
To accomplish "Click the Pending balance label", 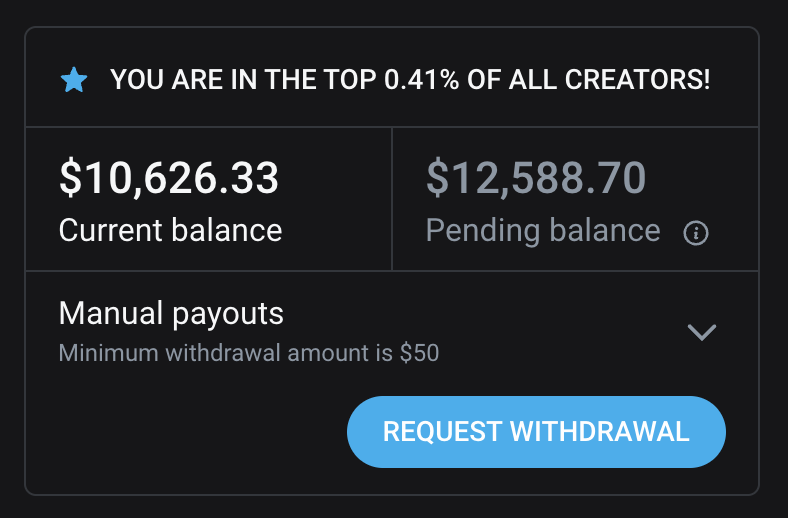I will coord(543,232).
